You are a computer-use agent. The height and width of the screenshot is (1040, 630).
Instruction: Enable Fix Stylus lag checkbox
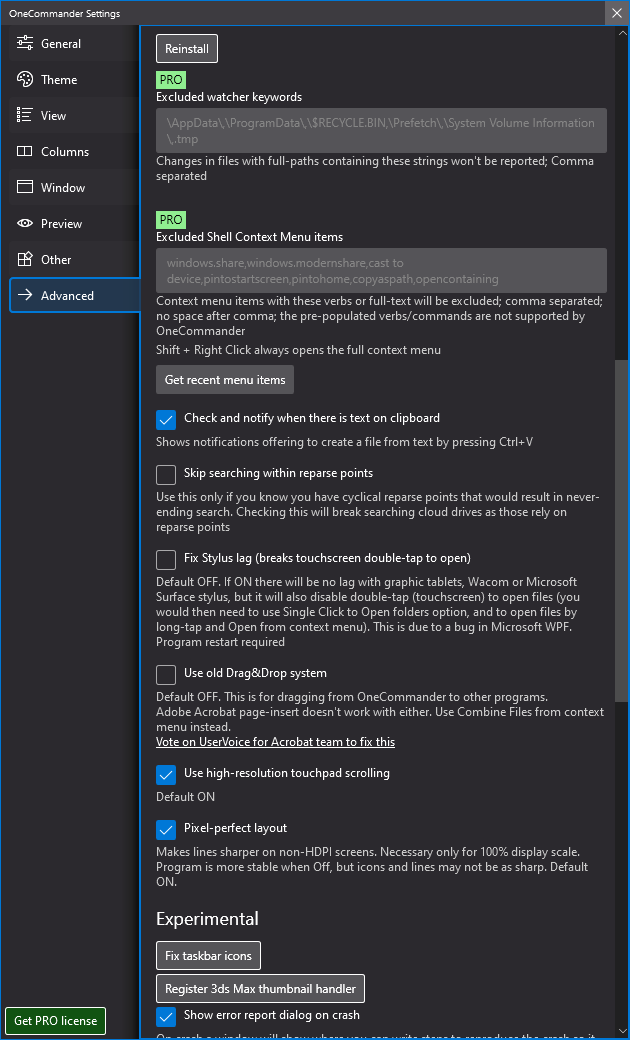[166, 559]
